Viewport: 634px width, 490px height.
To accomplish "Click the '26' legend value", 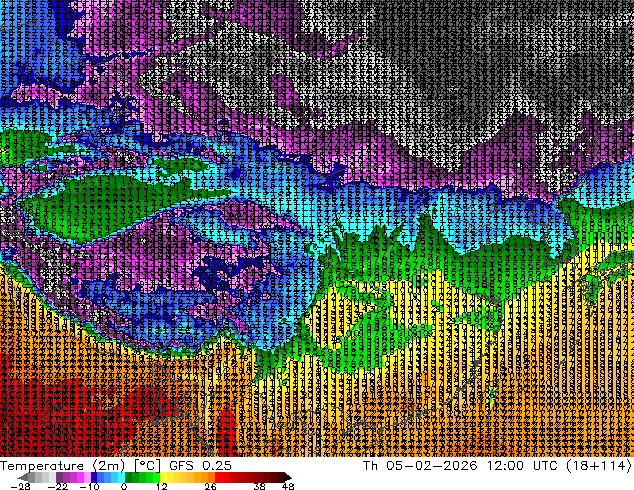I will [x=210, y=486].
